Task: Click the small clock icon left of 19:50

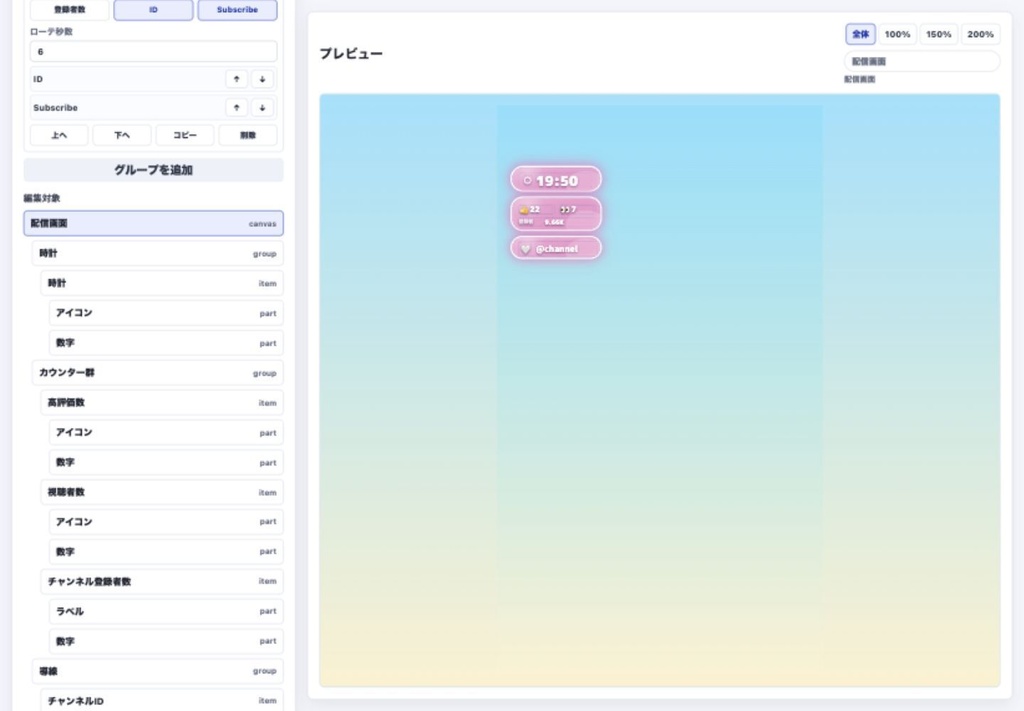Action: [x=528, y=180]
